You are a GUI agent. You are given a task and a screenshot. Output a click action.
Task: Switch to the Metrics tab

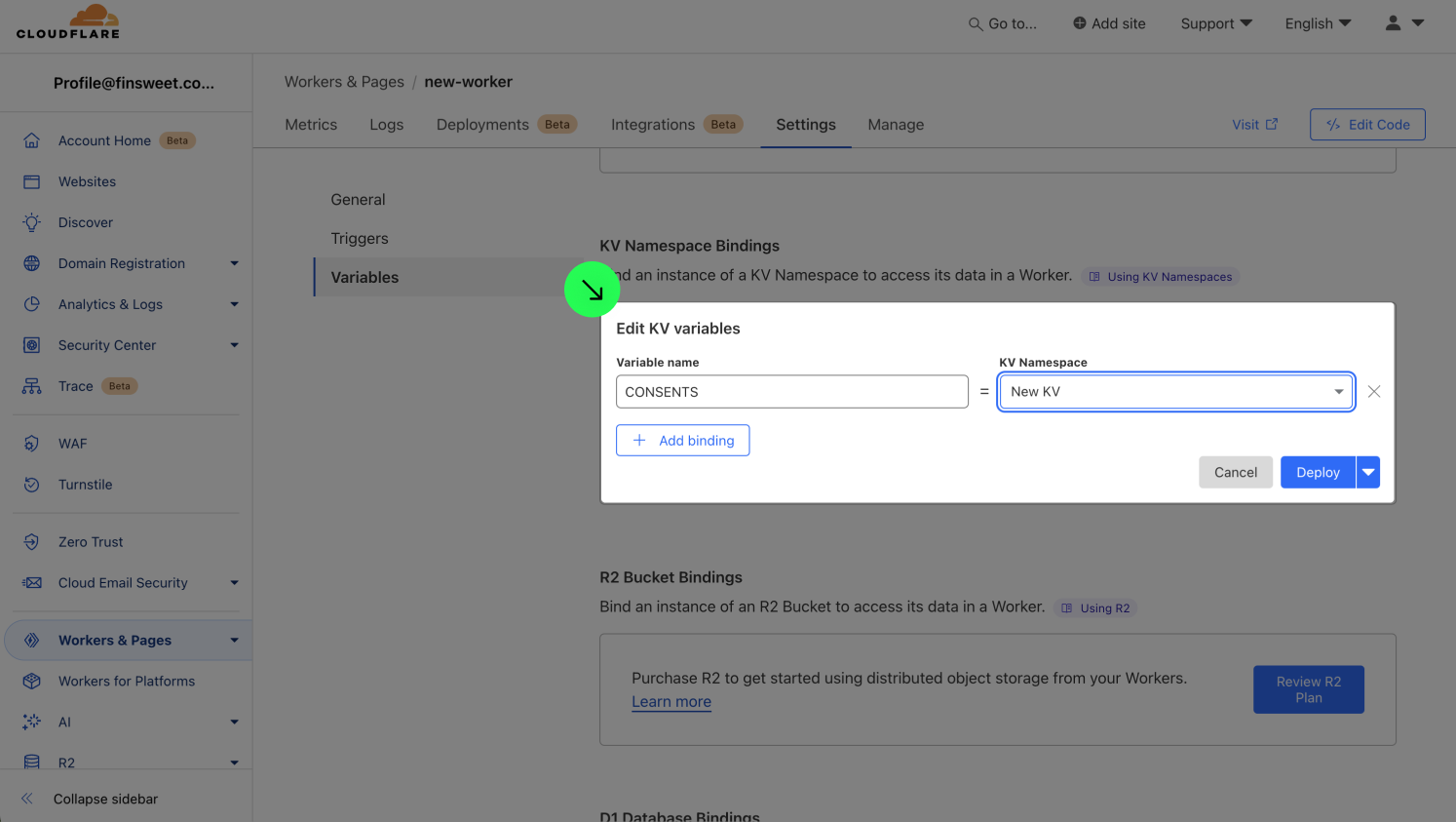point(311,125)
